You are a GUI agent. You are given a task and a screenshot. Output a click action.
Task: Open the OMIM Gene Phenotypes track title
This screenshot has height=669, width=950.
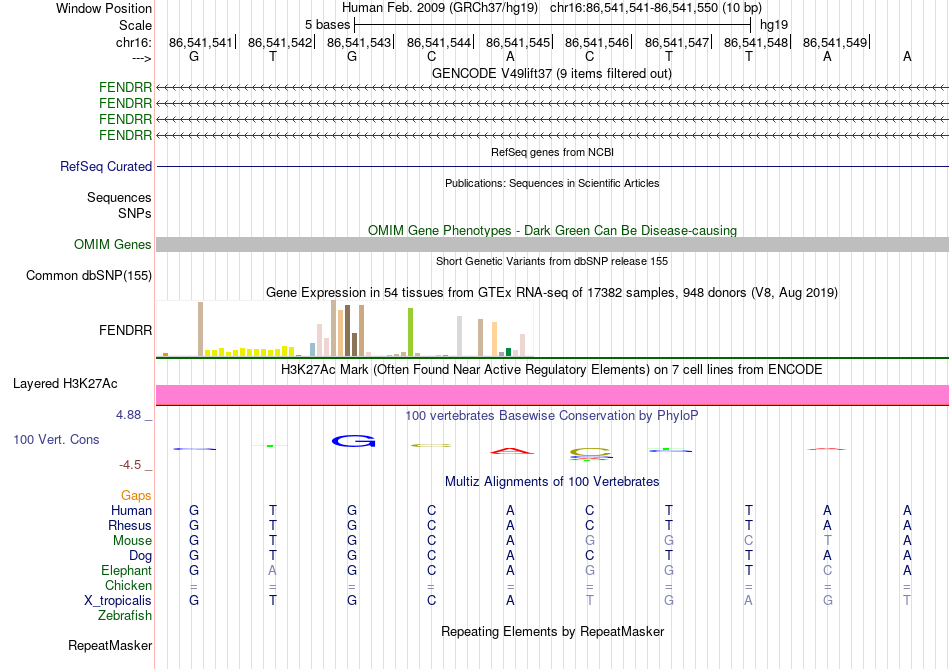click(552, 230)
